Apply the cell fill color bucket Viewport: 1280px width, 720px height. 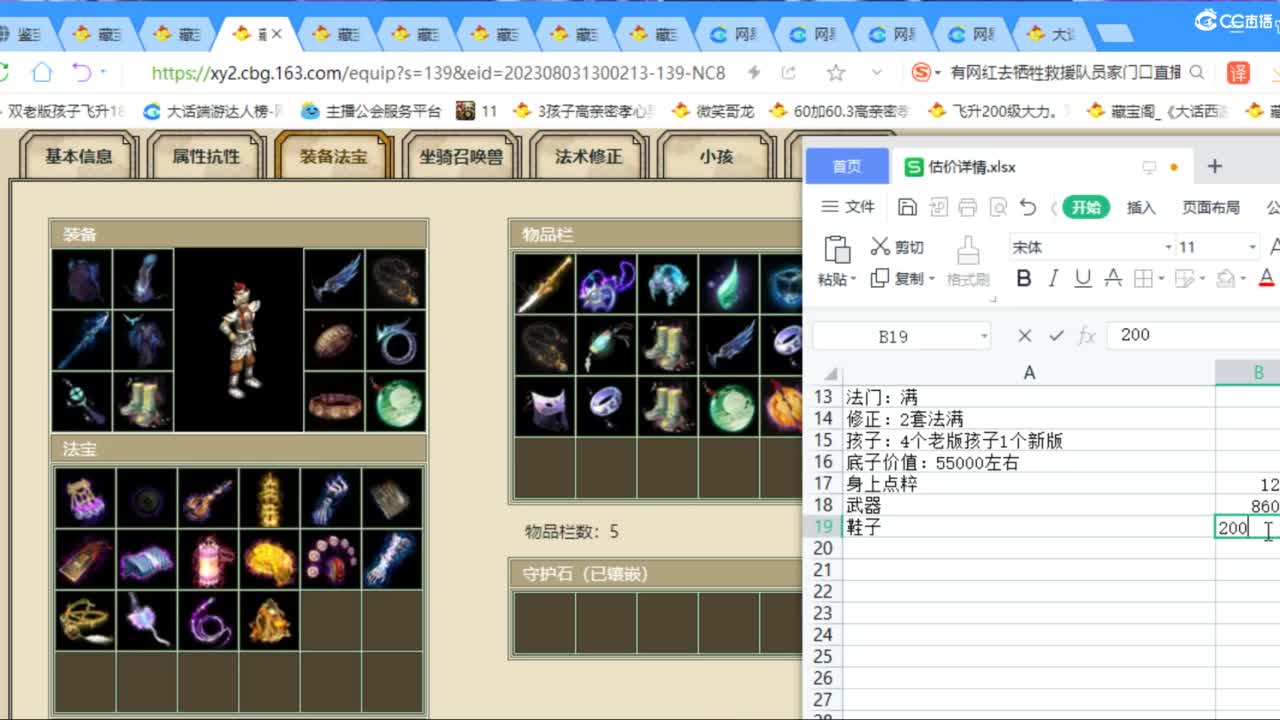pyautogui.click(x=1225, y=278)
